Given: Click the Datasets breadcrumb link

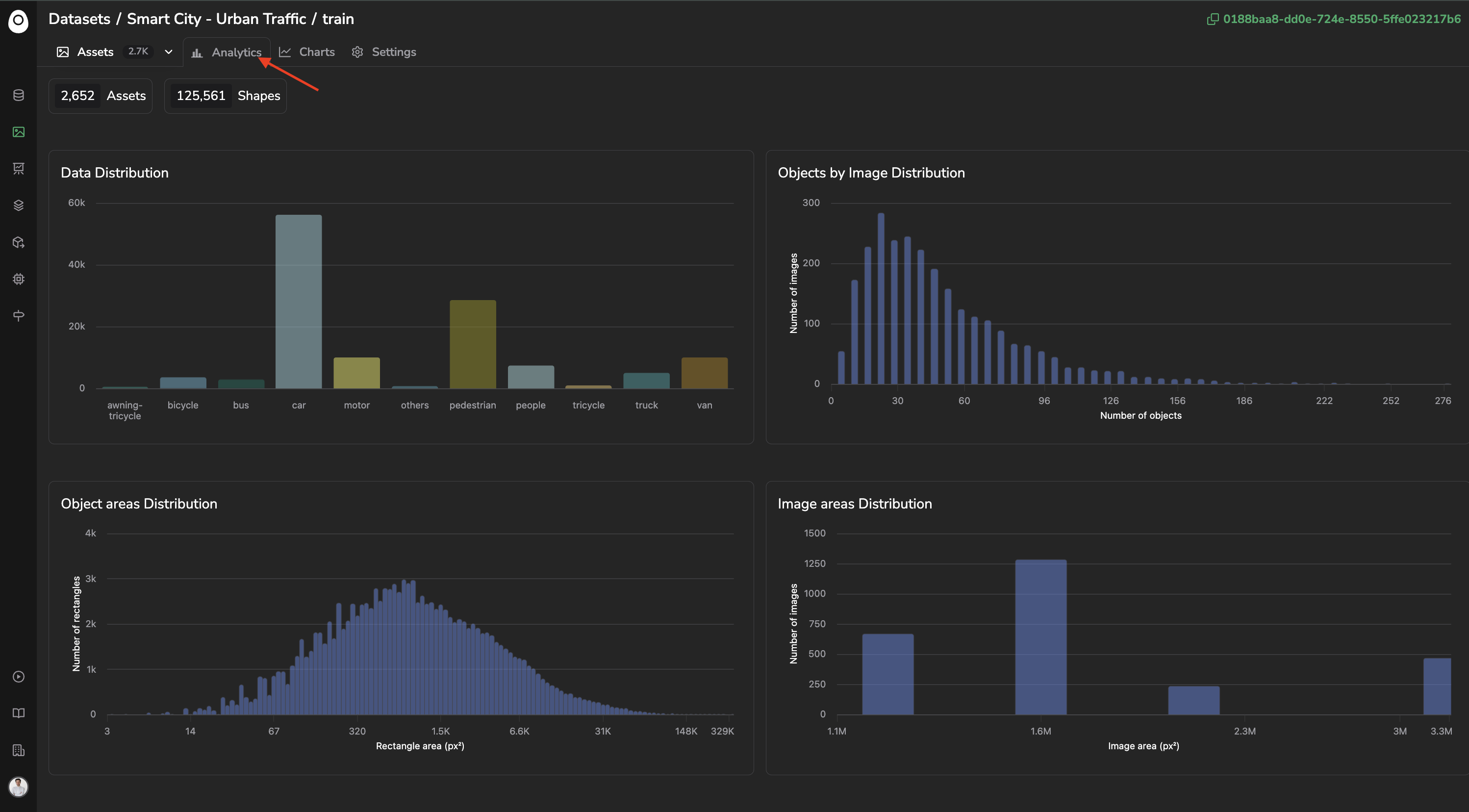Looking at the screenshot, I should [x=79, y=19].
